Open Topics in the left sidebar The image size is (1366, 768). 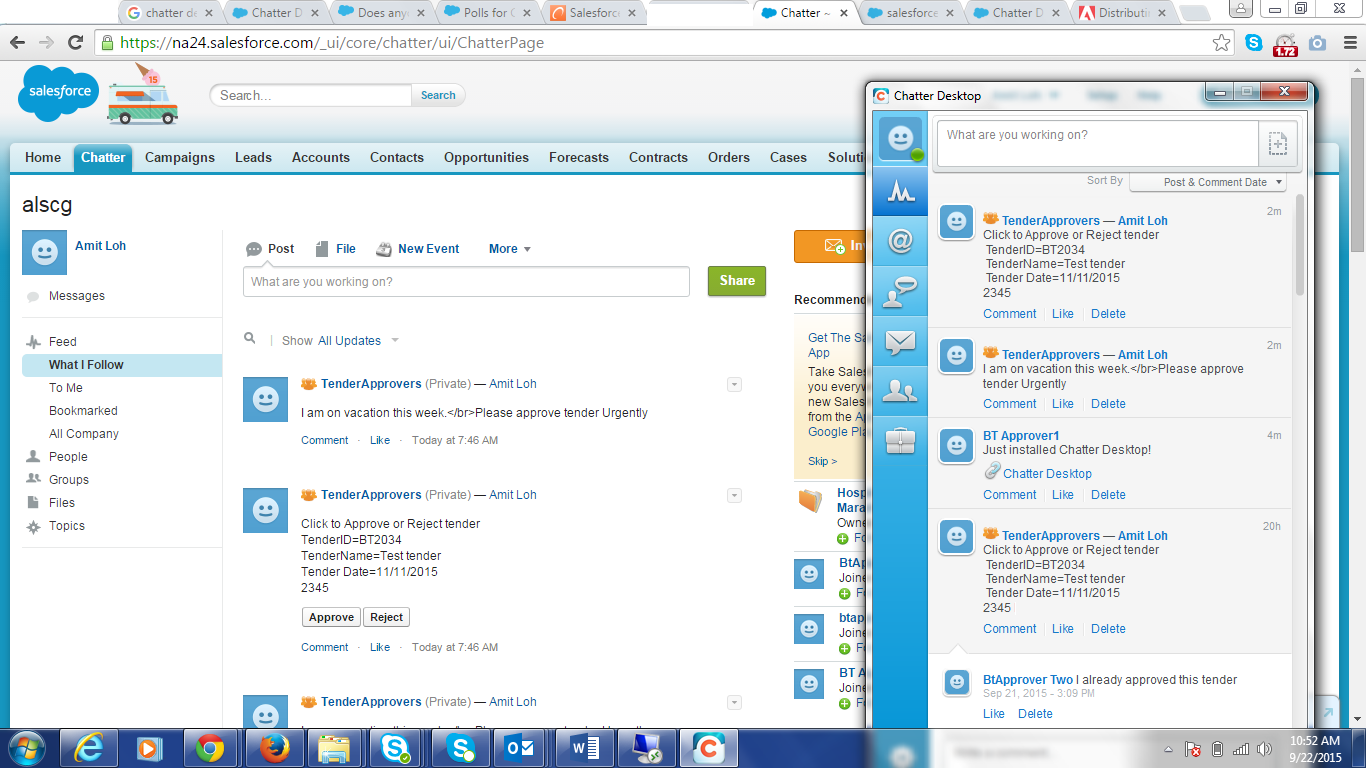tap(67, 526)
